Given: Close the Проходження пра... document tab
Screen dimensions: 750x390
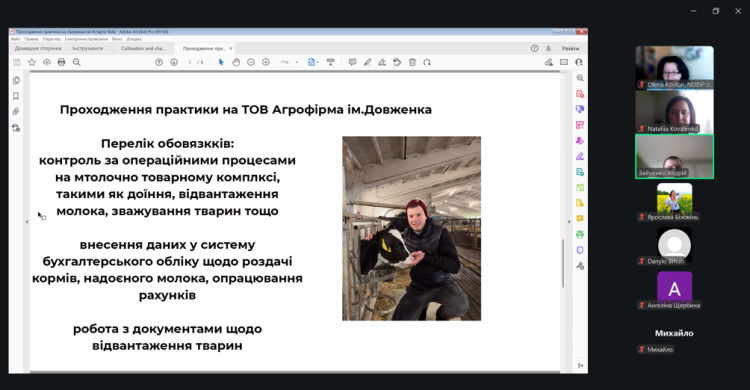Looking at the screenshot, I should pos(231,48).
